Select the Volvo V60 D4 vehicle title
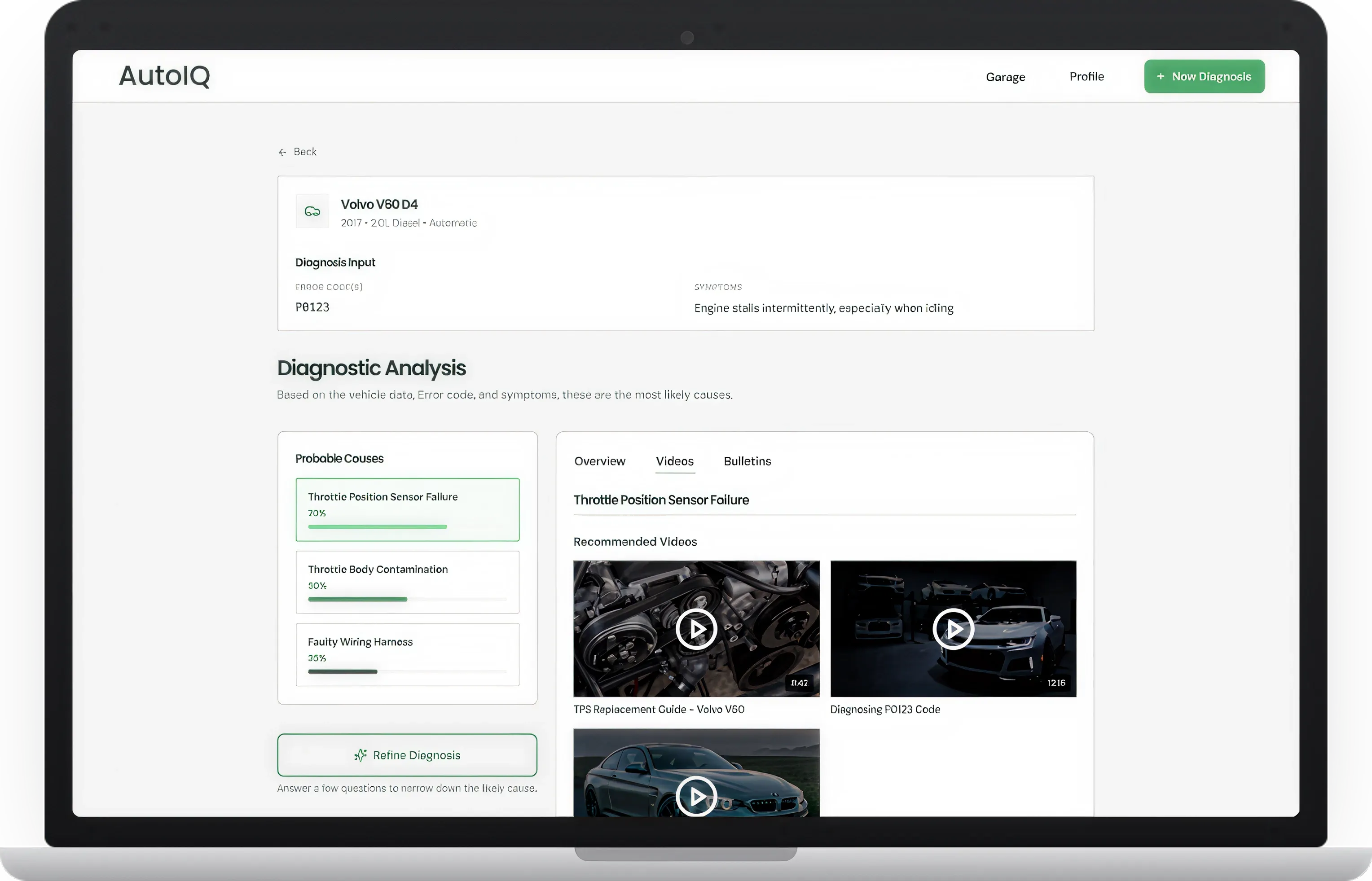This screenshot has width=1372, height=881. [x=379, y=204]
